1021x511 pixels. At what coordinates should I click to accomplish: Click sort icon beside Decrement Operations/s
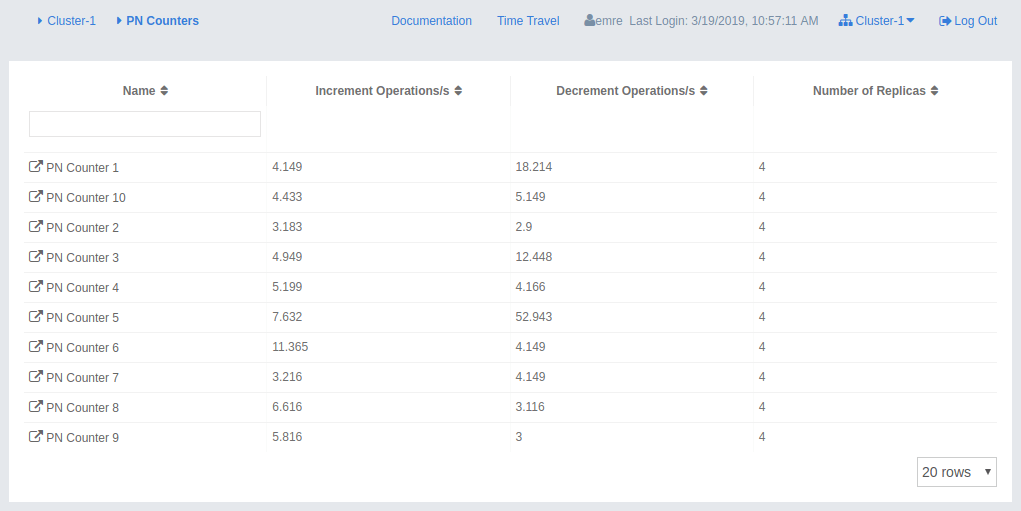pos(704,91)
